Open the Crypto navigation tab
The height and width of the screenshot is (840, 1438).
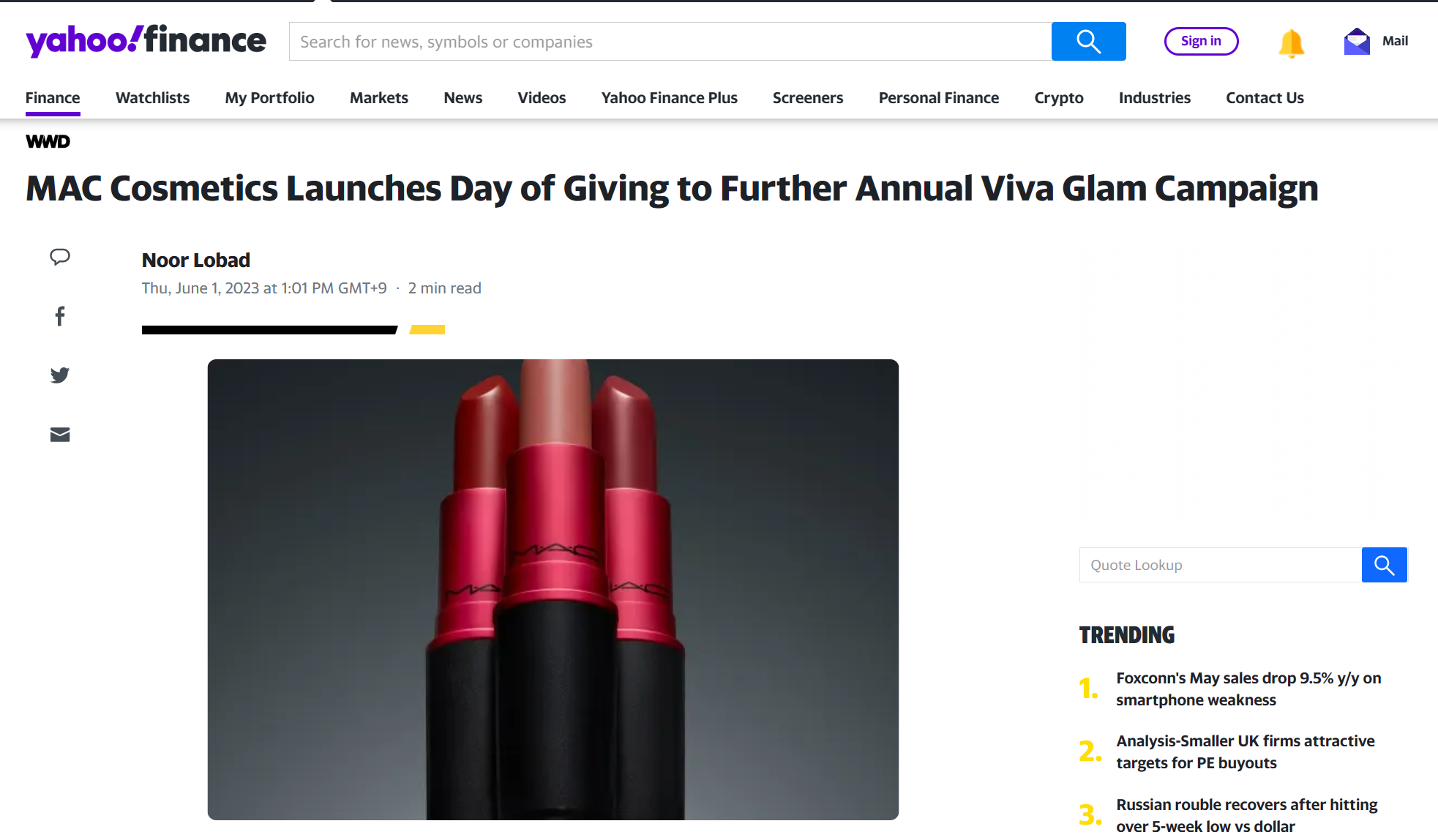point(1059,98)
